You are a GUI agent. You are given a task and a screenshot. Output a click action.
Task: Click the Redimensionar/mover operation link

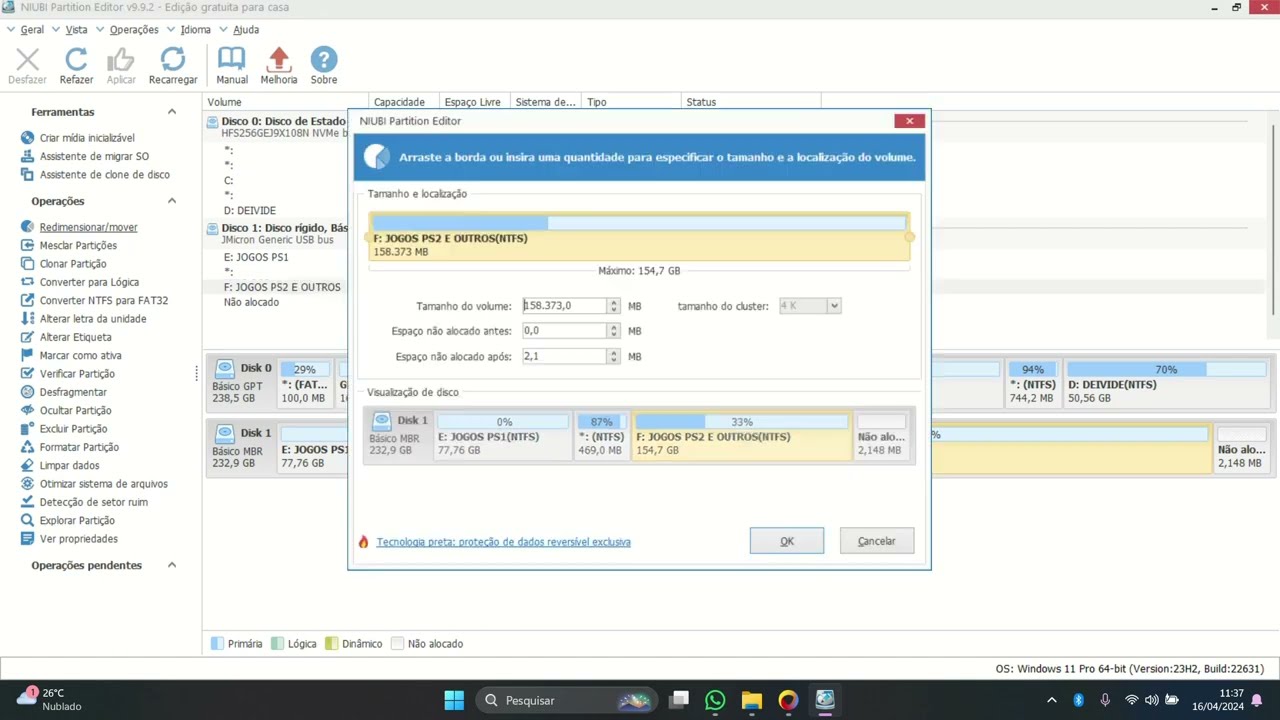(88, 227)
